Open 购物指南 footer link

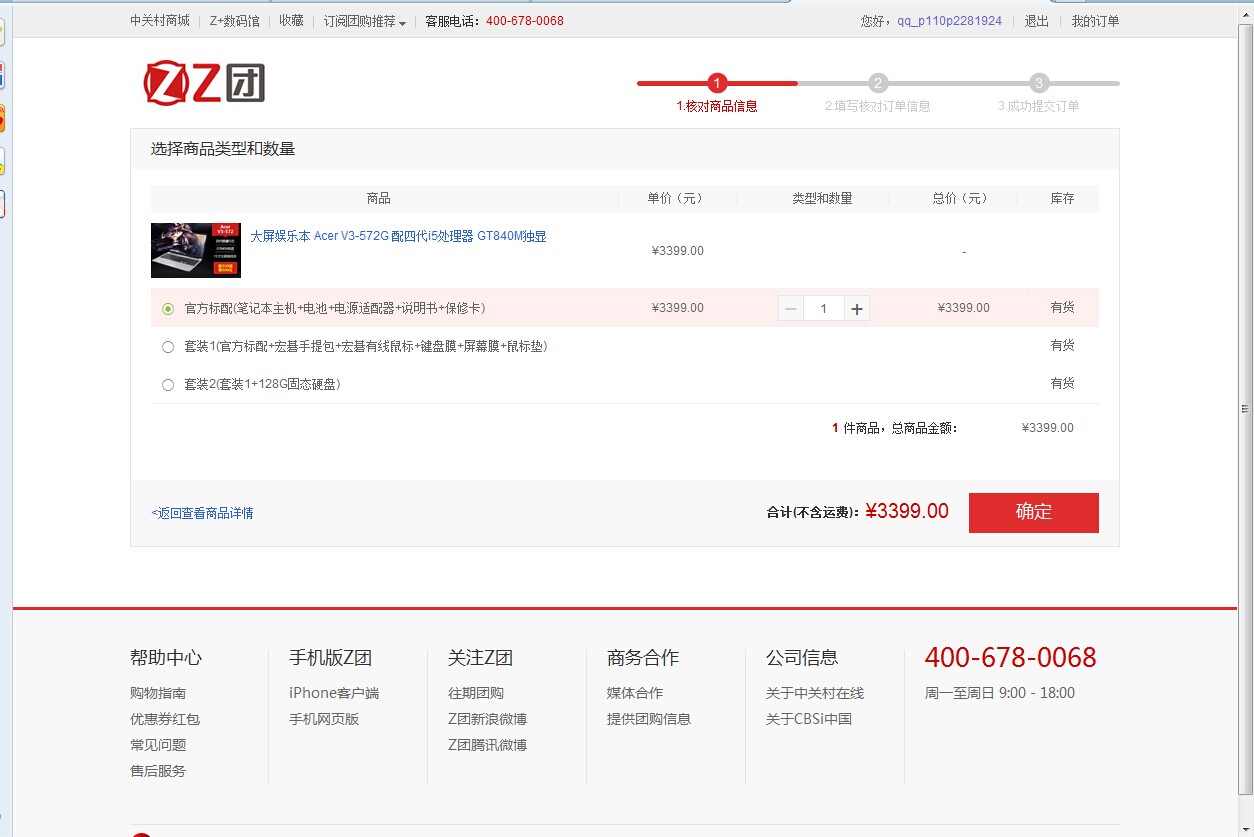pos(158,693)
